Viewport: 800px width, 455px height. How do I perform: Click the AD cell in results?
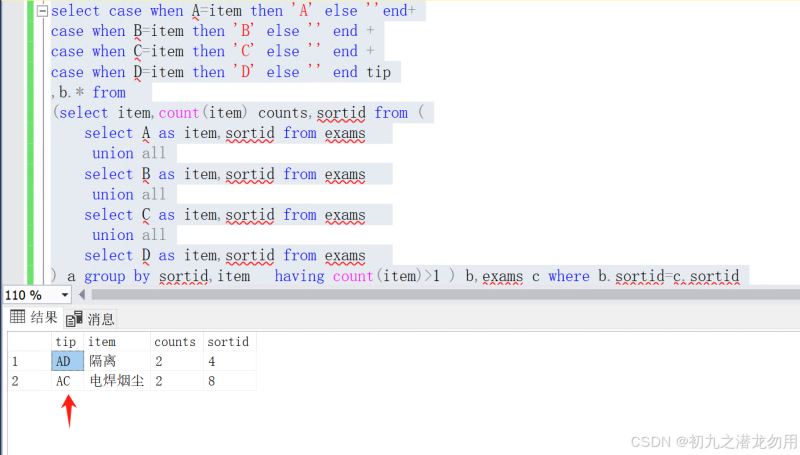[x=66, y=361]
